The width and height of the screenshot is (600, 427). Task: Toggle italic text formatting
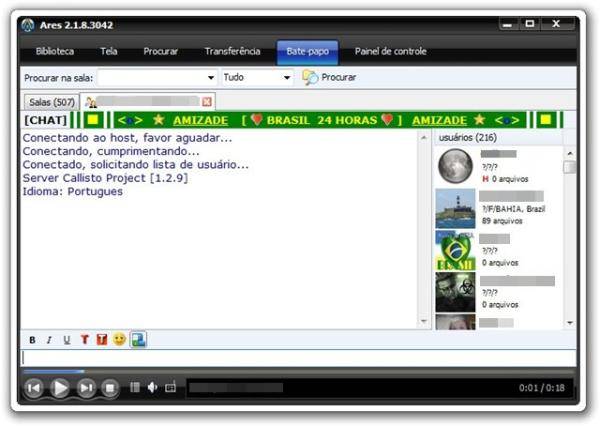pyautogui.click(x=49, y=340)
